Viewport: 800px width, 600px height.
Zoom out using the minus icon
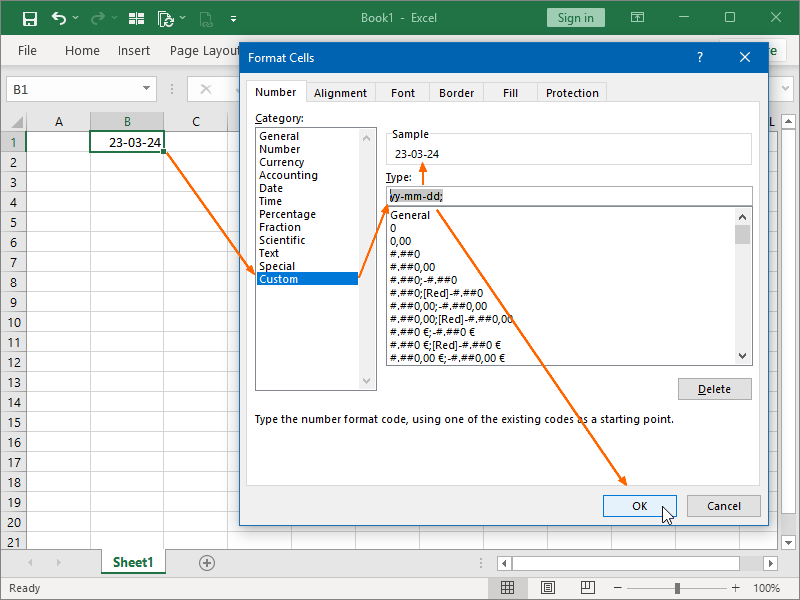click(619, 588)
